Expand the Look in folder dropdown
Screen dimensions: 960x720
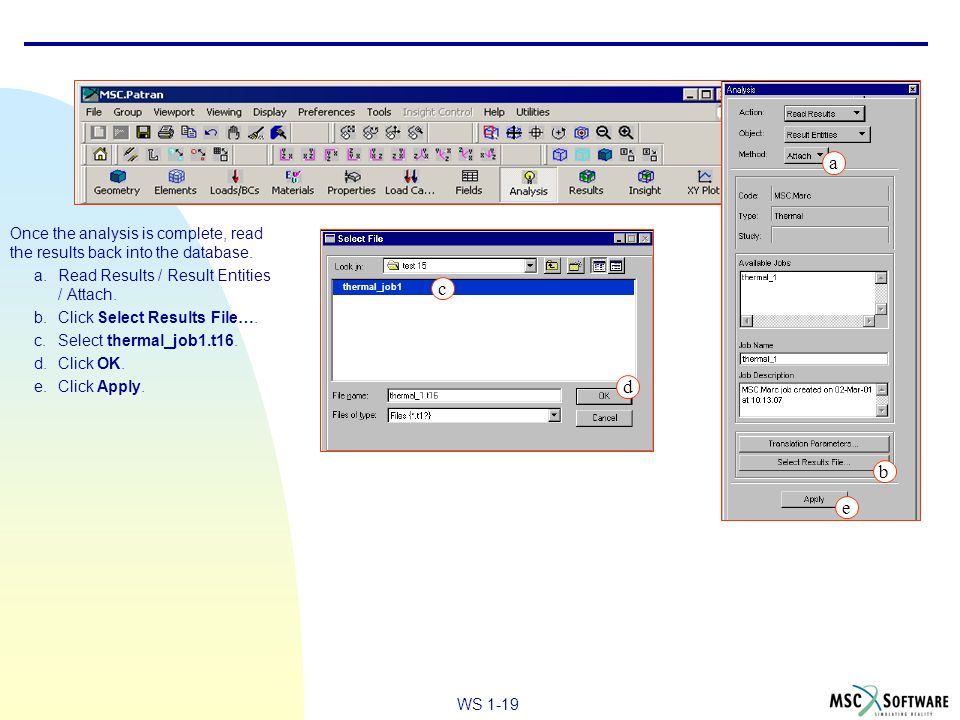click(x=530, y=266)
